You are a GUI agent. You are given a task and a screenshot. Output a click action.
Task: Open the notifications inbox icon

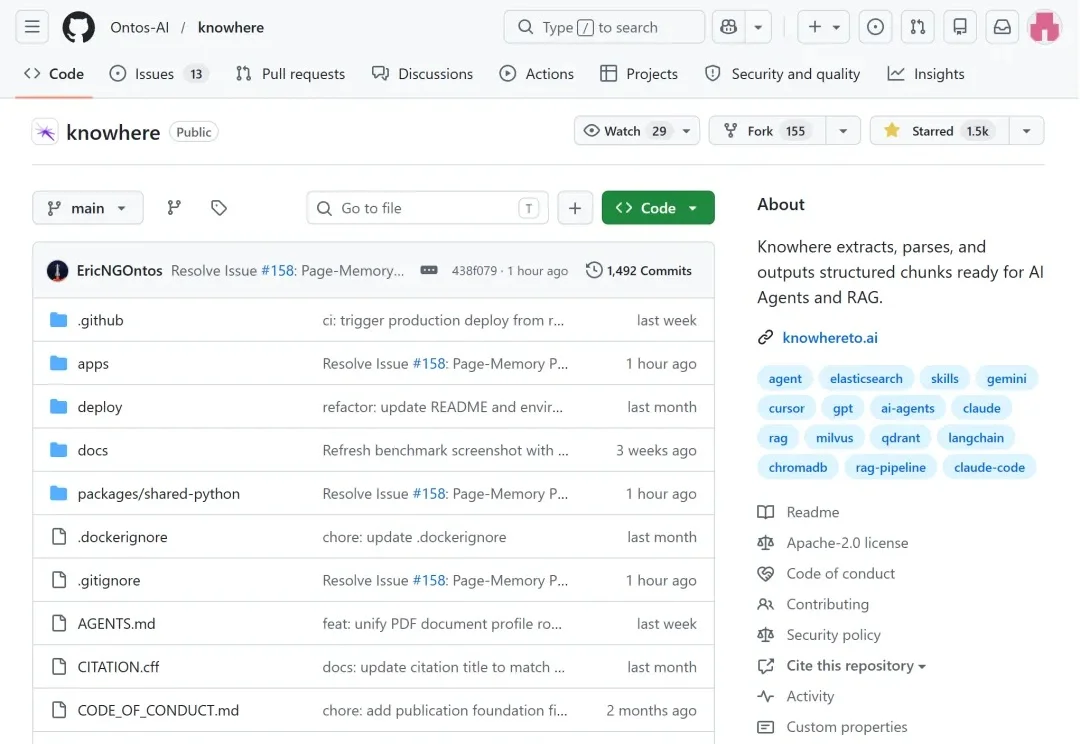coord(1002,28)
